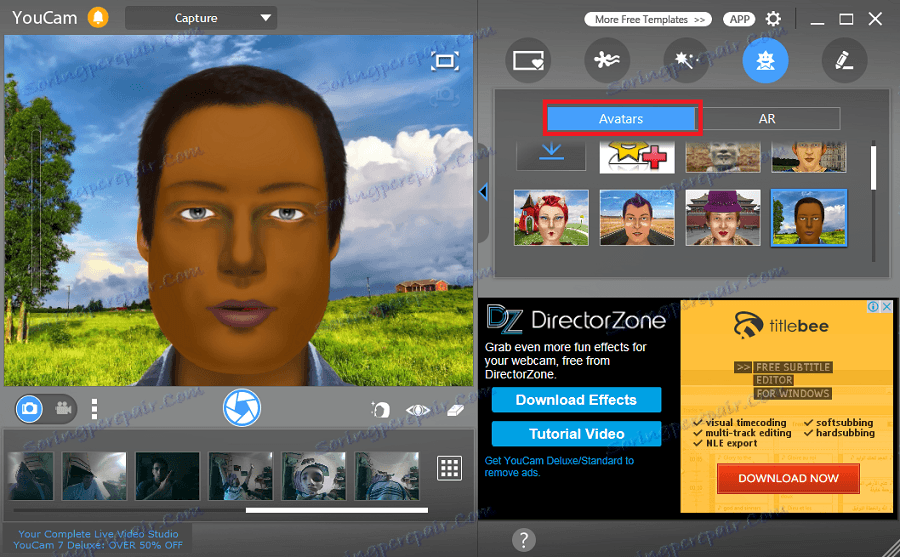Open the magic wand filters icon

coord(686,60)
